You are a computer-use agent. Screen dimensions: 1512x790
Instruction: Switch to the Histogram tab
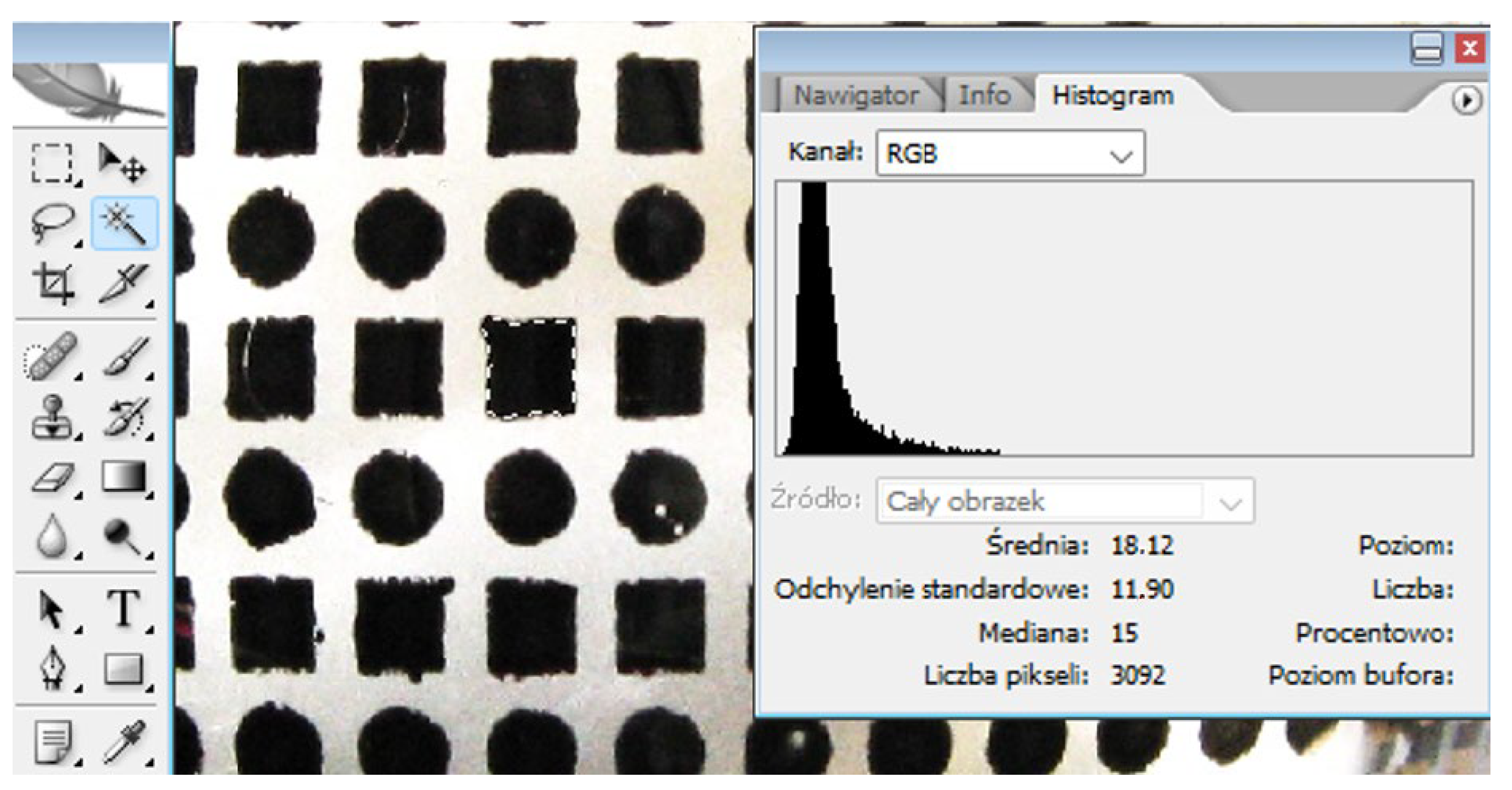tap(1113, 95)
